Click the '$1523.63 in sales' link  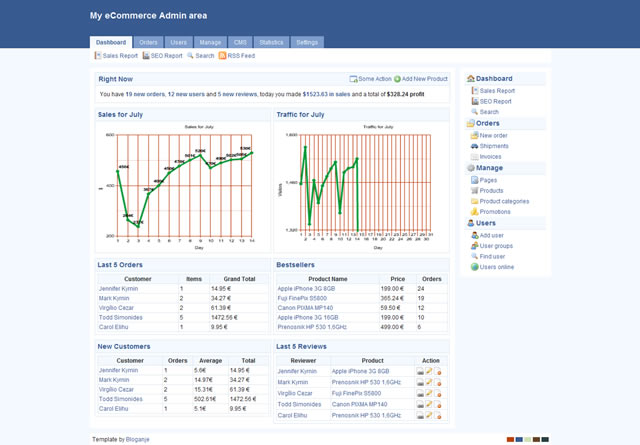326,94
